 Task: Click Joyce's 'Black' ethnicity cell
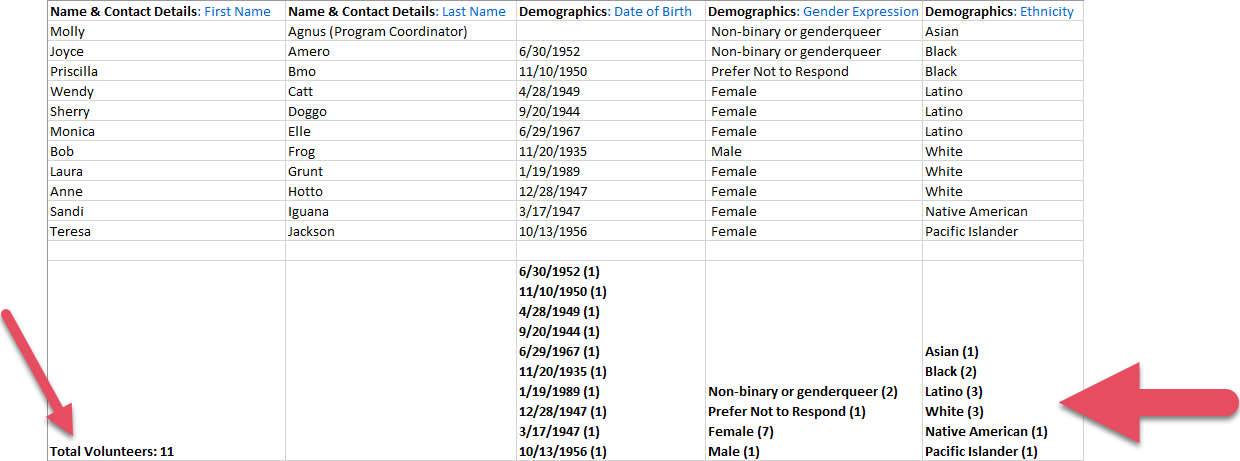tap(1002, 51)
